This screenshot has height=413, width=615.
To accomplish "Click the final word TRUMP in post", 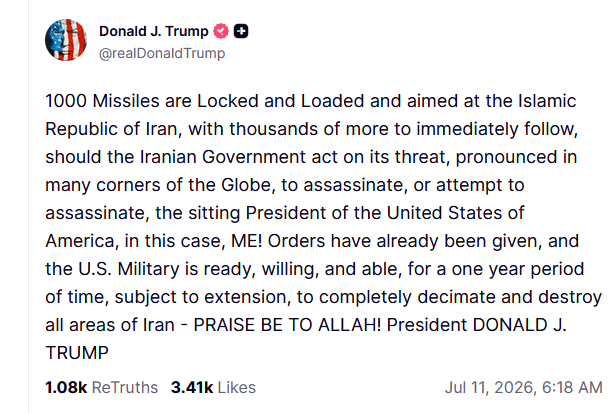I will point(77,353).
